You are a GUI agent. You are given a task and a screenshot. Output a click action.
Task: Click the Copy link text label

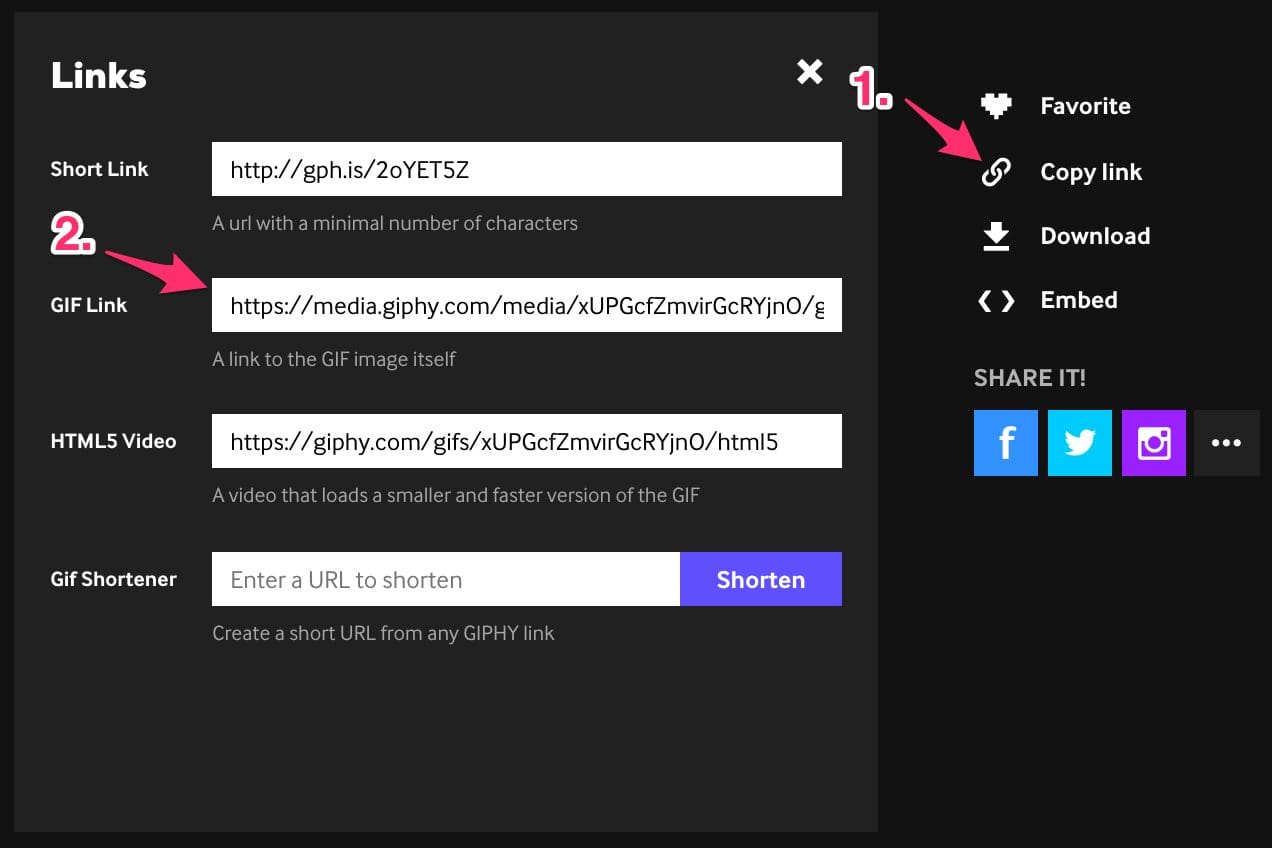click(x=1091, y=172)
